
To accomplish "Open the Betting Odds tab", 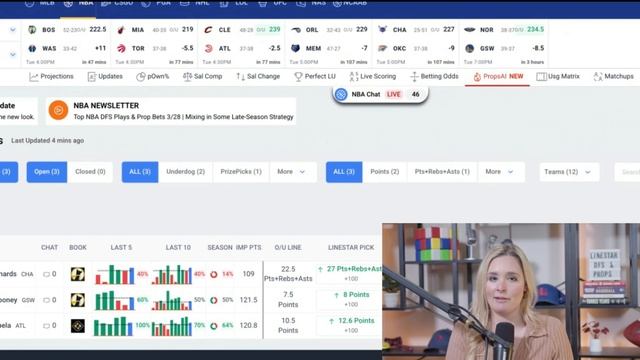I will click(x=434, y=76).
